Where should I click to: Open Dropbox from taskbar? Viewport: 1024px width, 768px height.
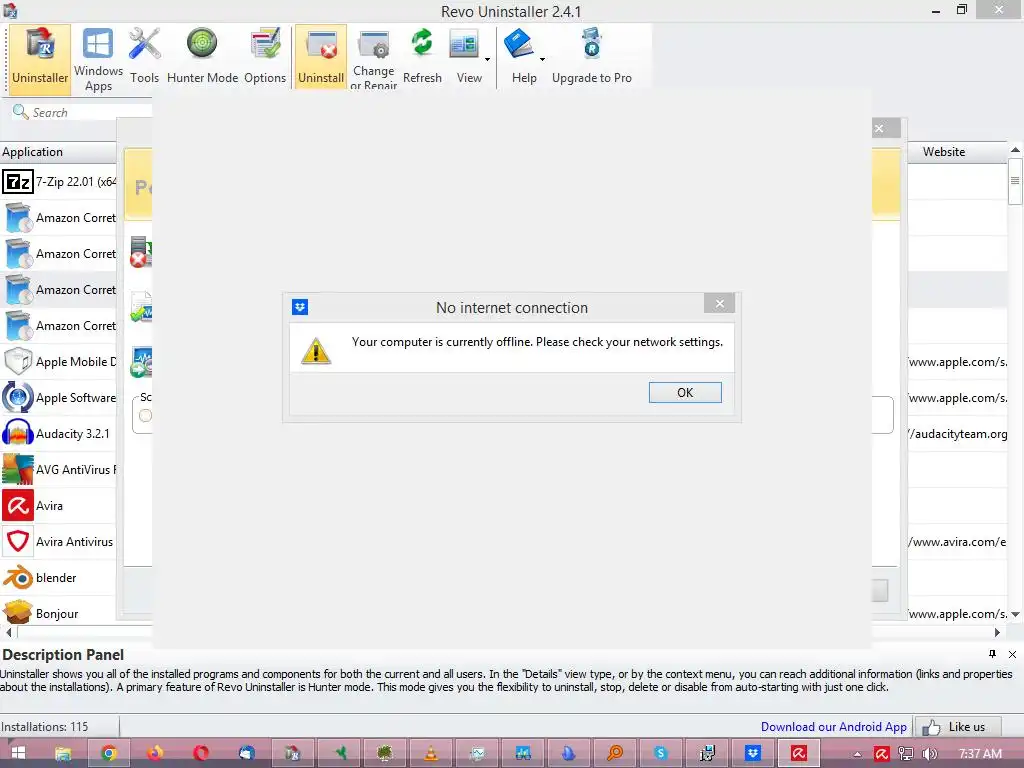point(752,753)
